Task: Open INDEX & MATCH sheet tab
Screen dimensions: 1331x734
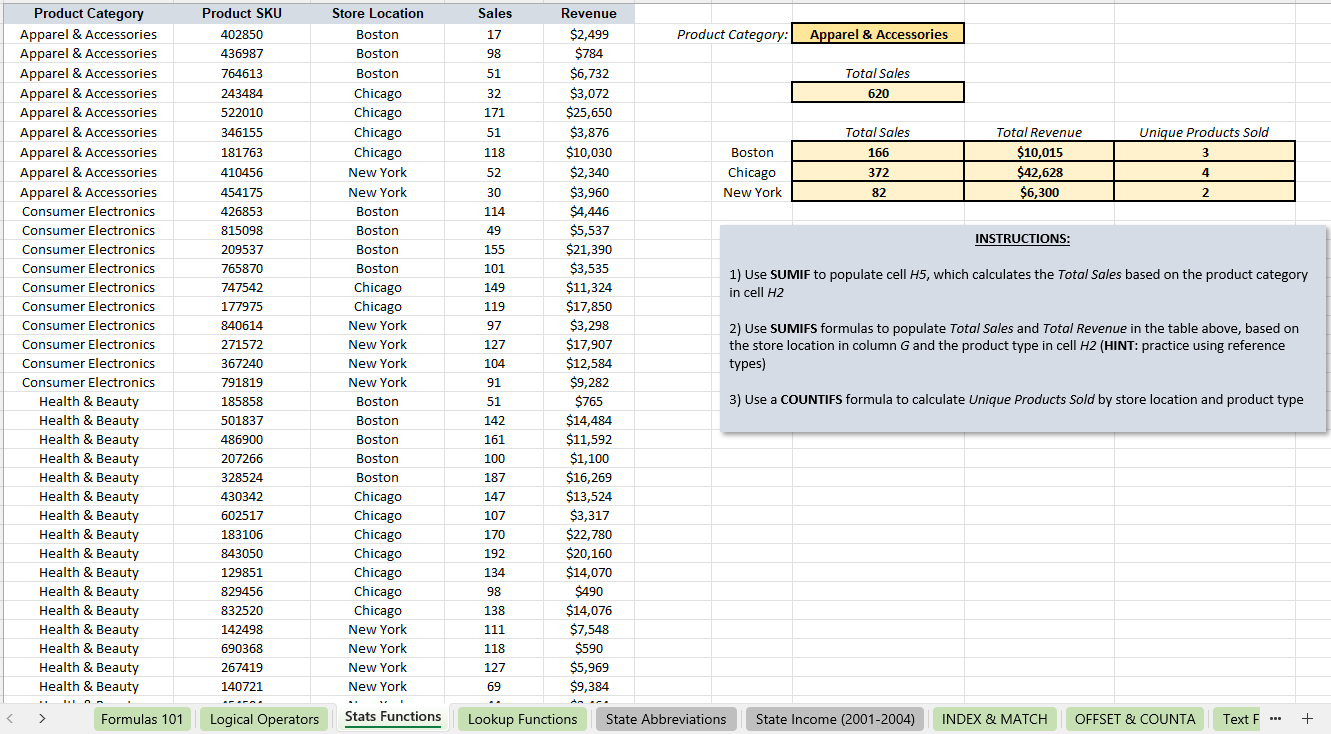Action: pyautogui.click(x=995, y=719)
